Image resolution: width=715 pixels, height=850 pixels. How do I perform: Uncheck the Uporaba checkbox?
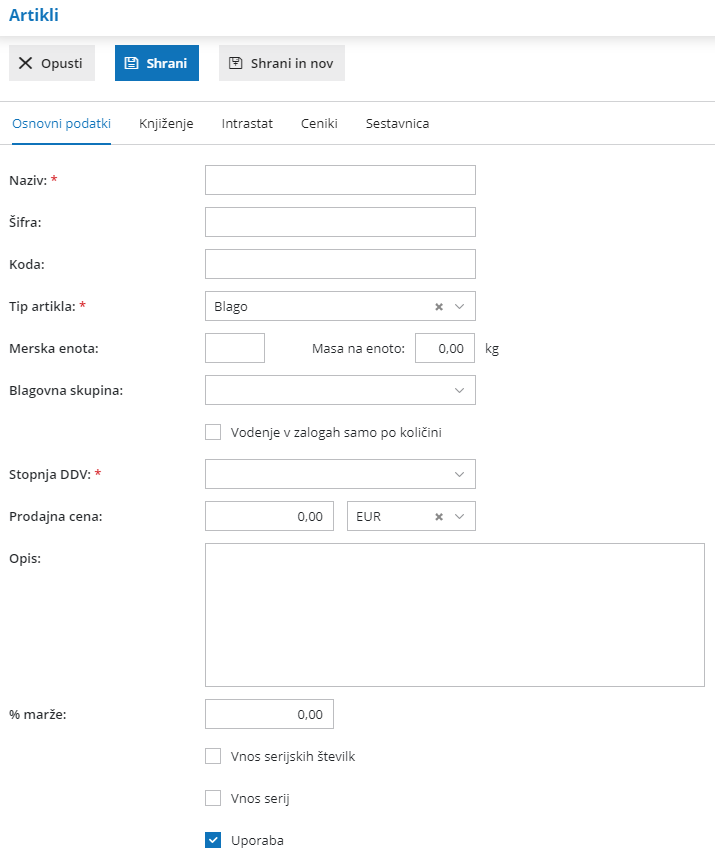pos(213,840)
